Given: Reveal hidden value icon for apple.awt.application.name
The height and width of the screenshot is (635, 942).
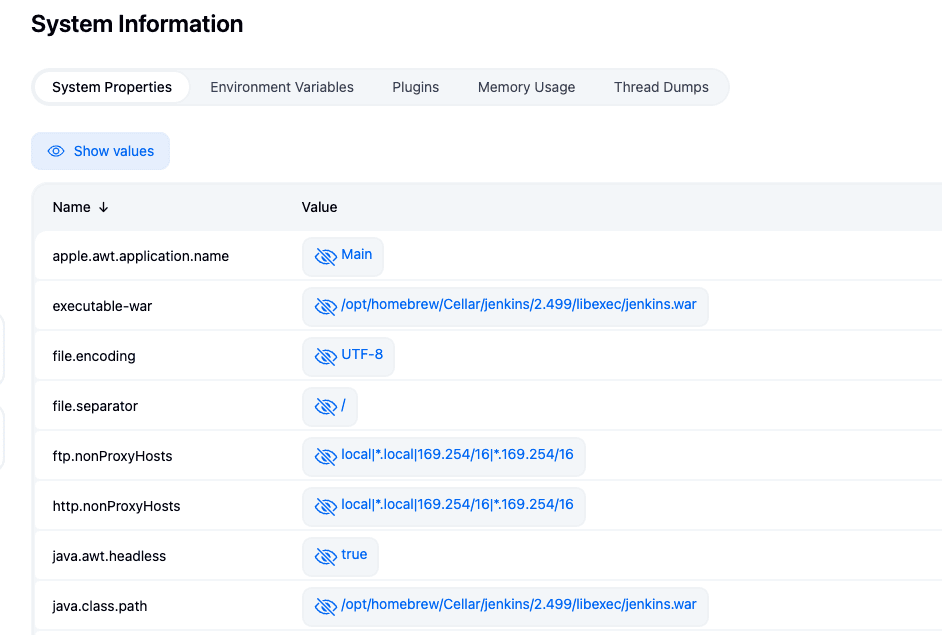Looking at the screenshot, I should click(x=325, y=256).
